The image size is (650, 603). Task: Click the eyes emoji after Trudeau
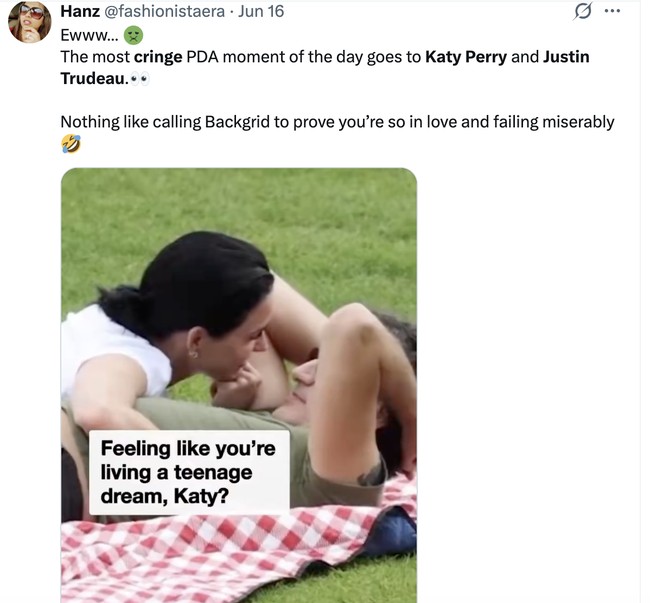pyautogui.click(x=140, y=79)
